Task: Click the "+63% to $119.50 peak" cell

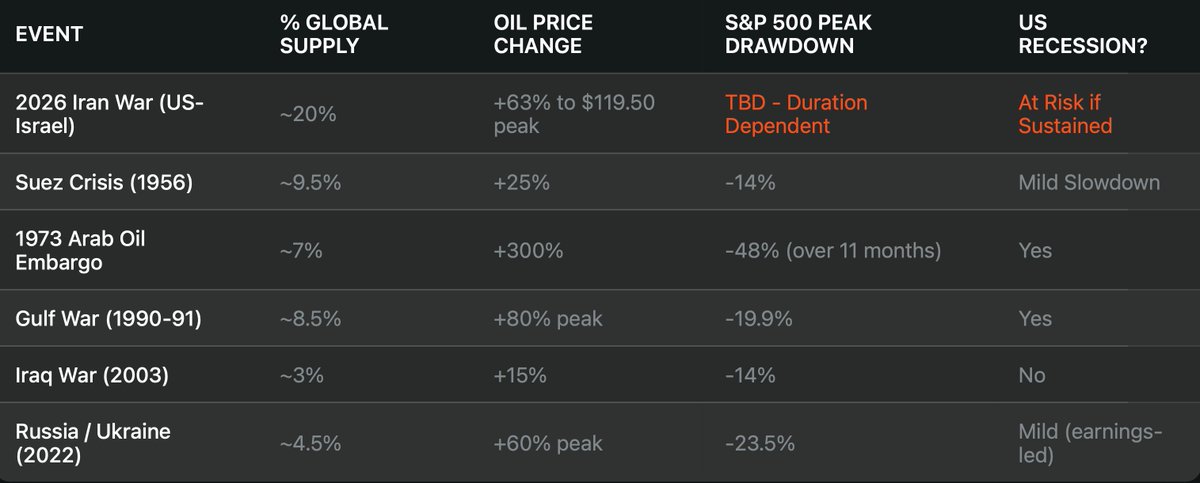Action: (x=569, y=114)
